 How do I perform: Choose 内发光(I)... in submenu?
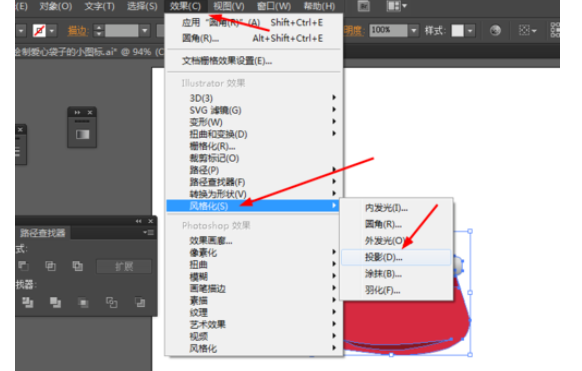(396, 208)
